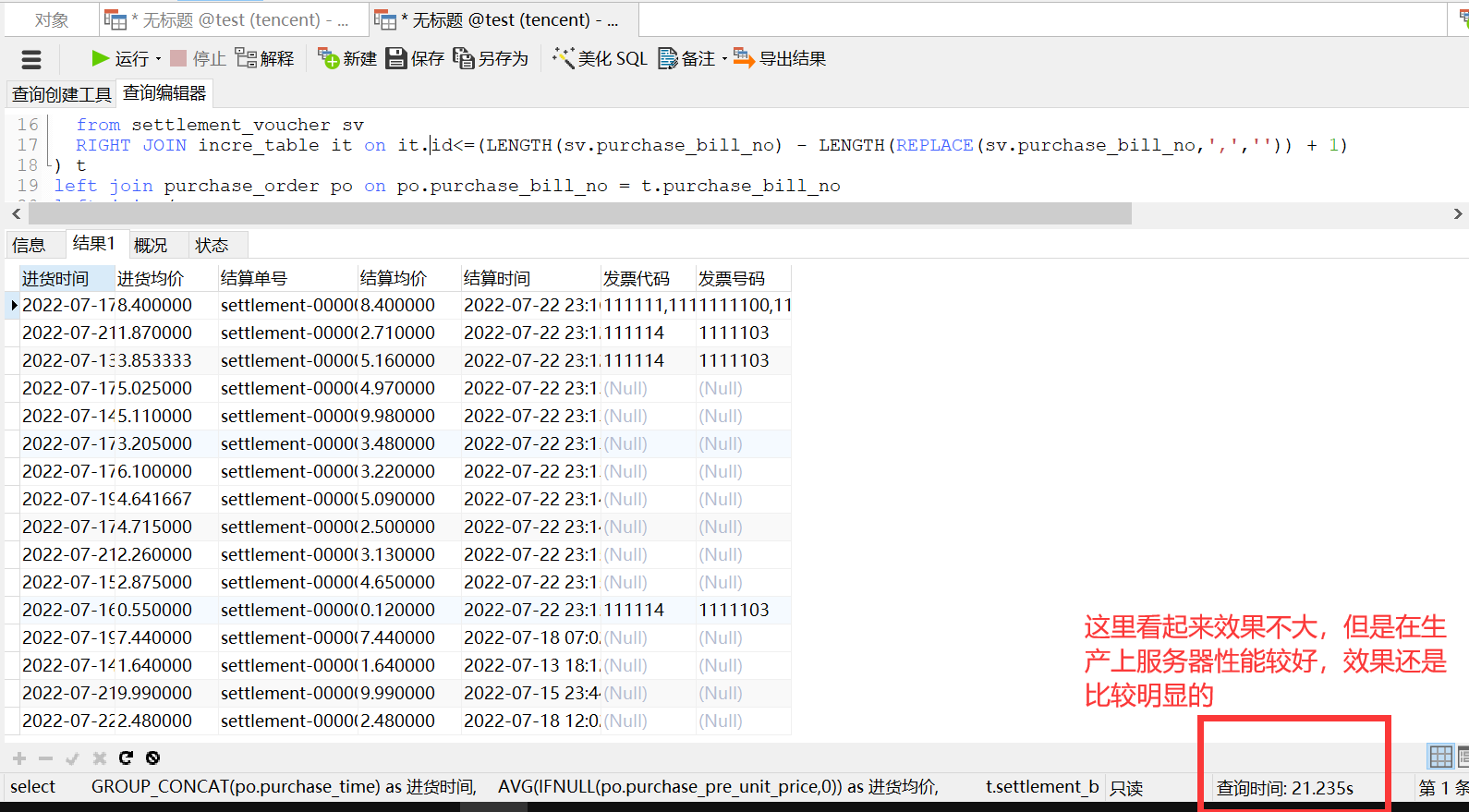Select the cell with value 3.853333
The width and height of the screenshot is (1469, 812).
tap(167, 360)
